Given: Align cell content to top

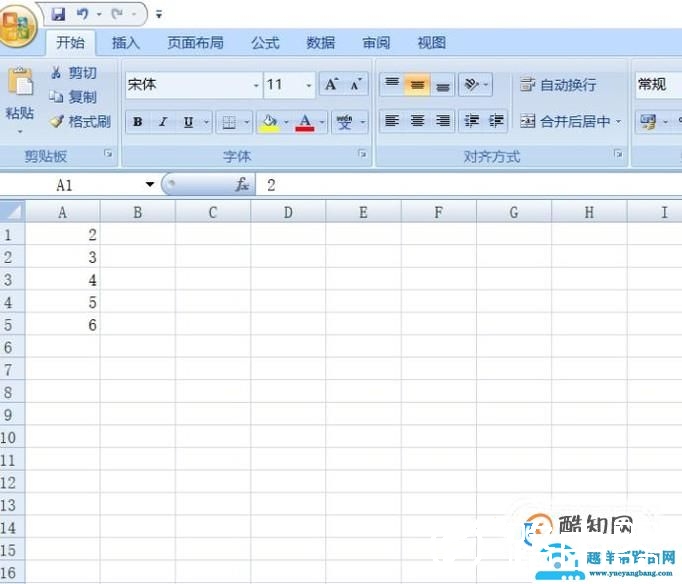Looking at the screenshot, I should pos(392,84).
